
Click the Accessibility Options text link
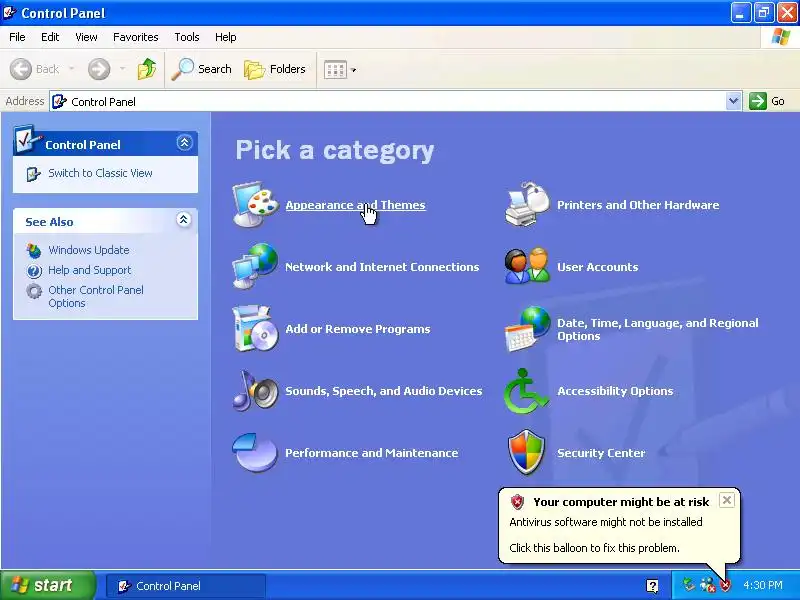point(615,391)
